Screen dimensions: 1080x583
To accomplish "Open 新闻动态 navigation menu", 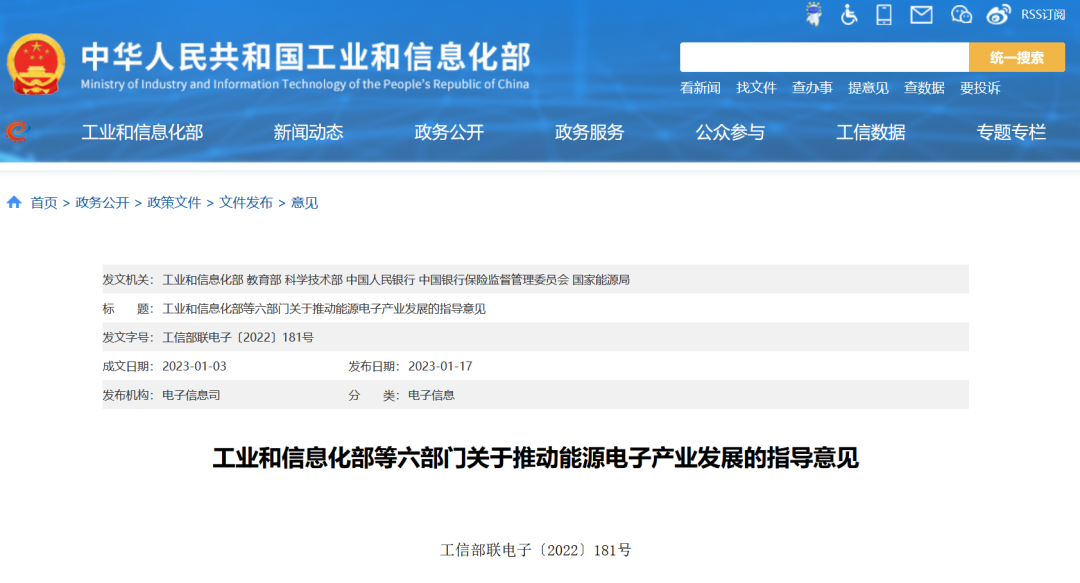I will point(308,132).
